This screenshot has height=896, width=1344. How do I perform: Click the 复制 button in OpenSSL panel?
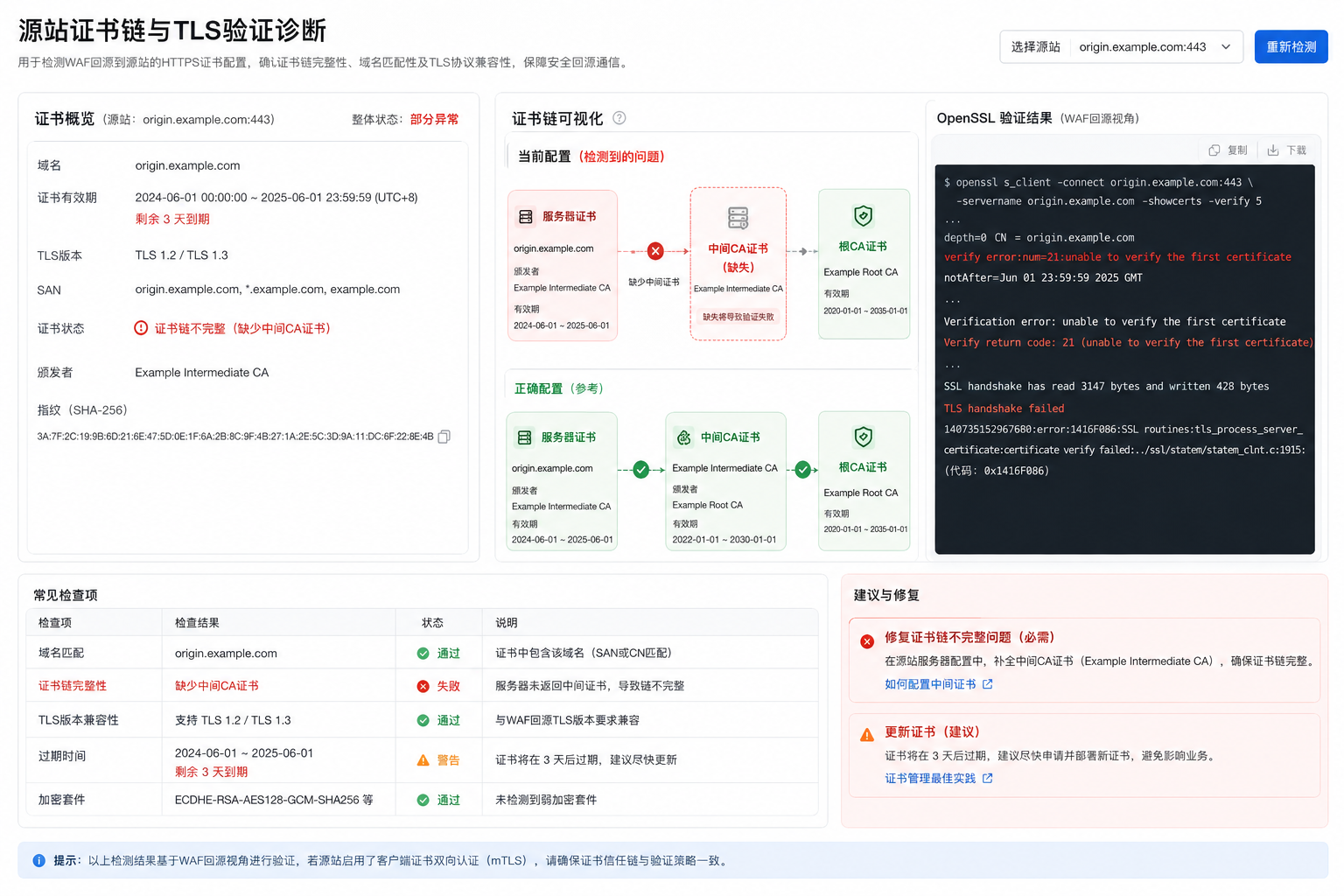pyautogui.click(x=1228, y=150)
